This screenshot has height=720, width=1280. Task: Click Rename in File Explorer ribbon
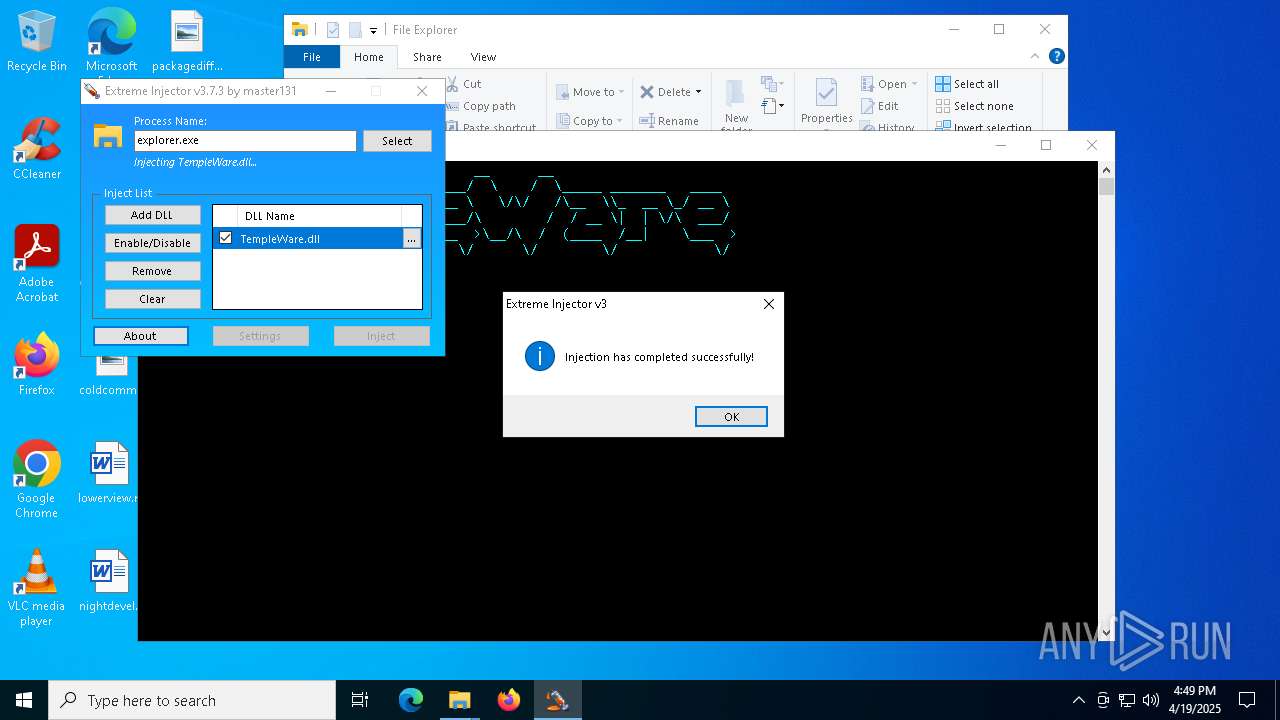coord(669,121)
